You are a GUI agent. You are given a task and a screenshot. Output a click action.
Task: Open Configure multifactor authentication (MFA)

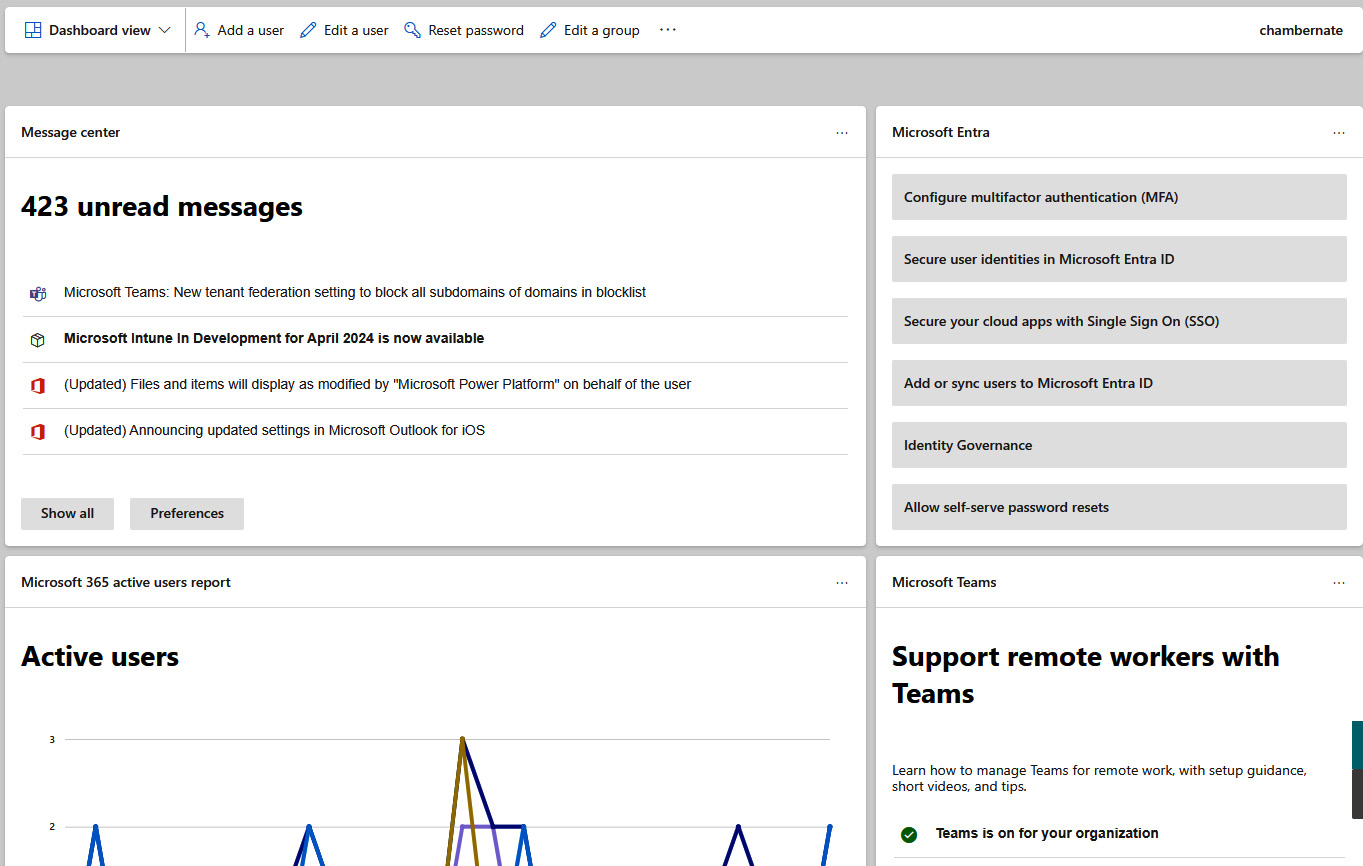pyautogui.click(x=1119, y=197)
